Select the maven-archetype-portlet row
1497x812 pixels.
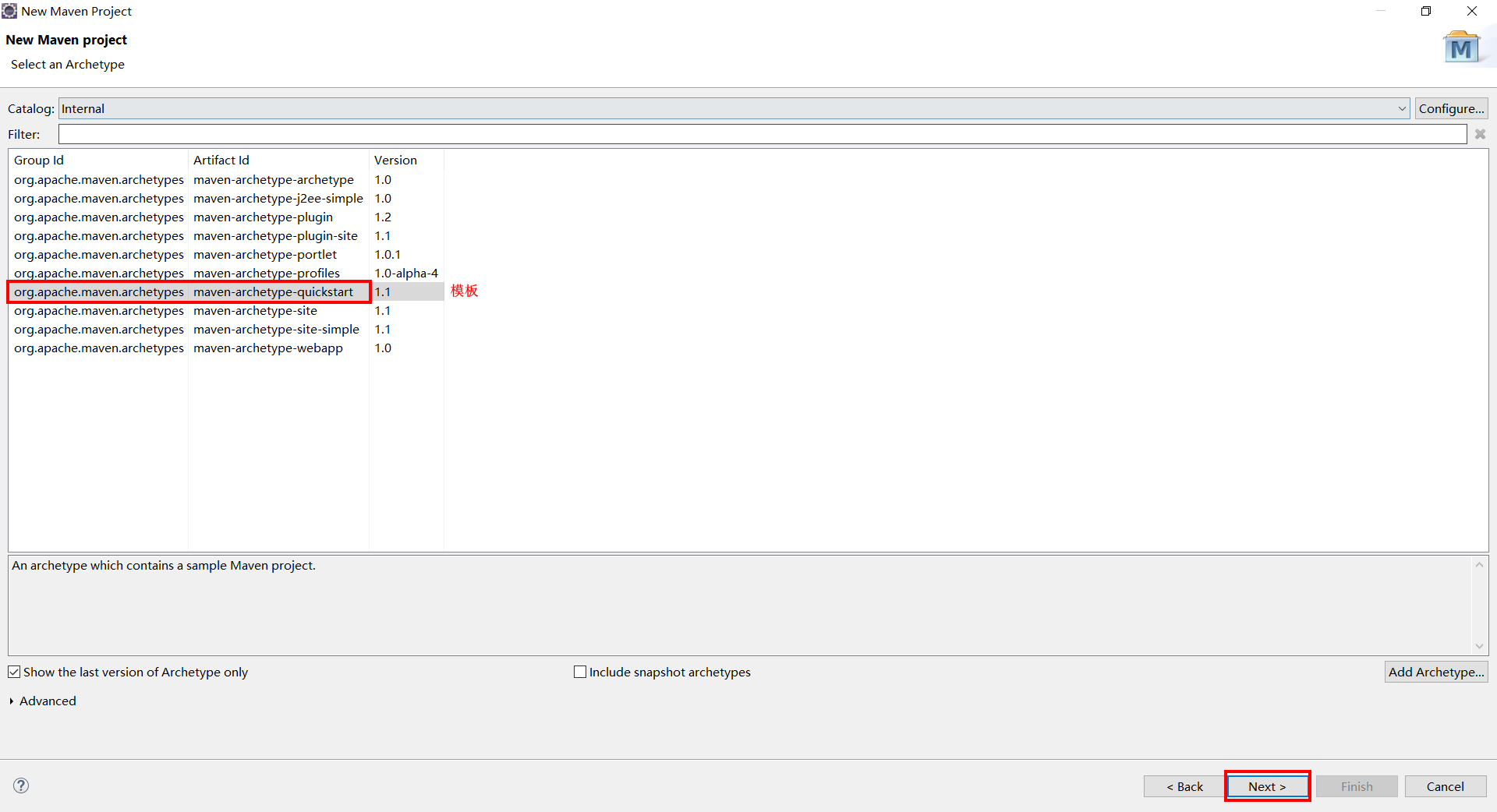226,254
